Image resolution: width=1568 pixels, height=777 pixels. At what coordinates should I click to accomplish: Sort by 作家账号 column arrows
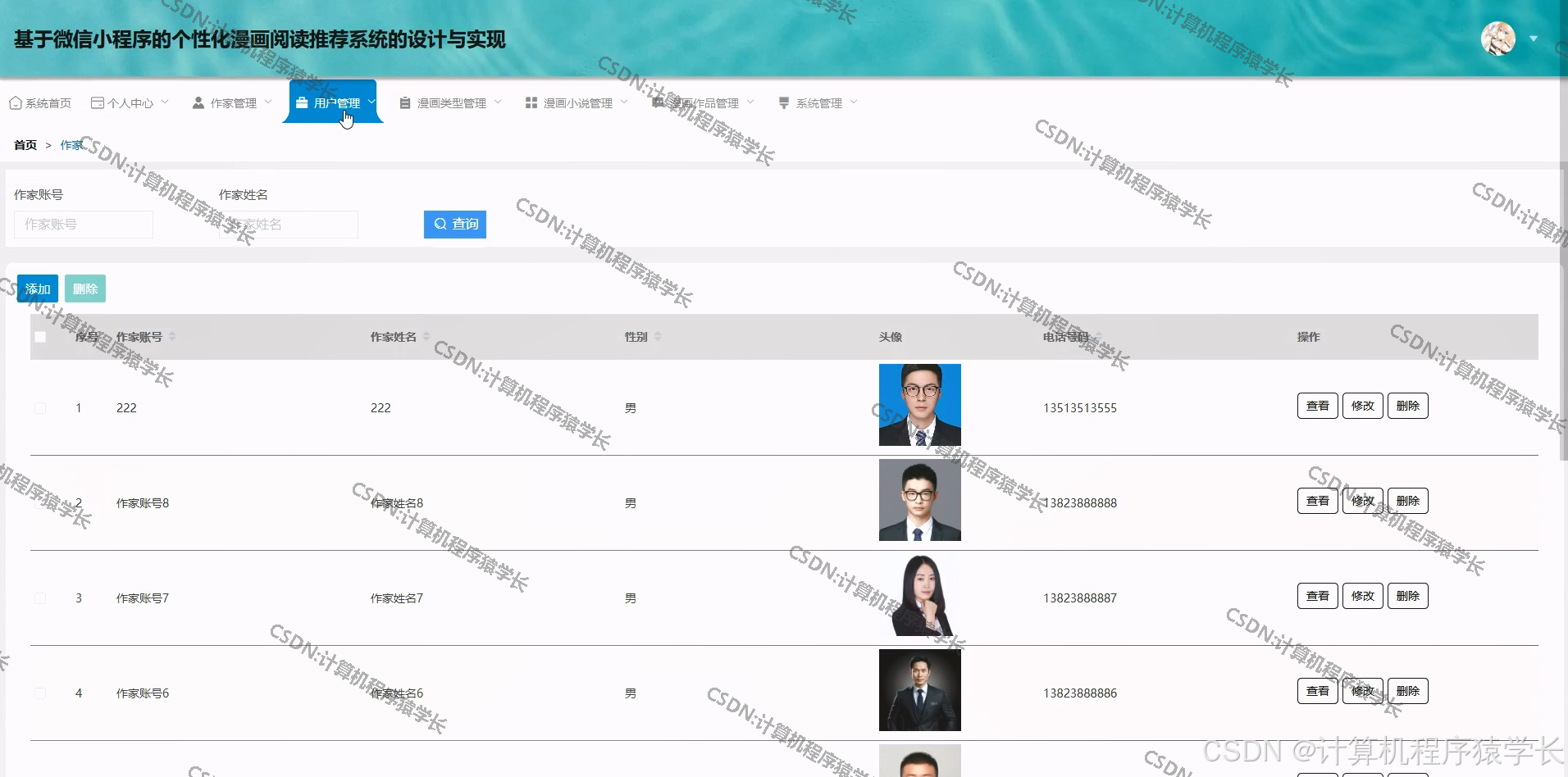pos(172,337)
